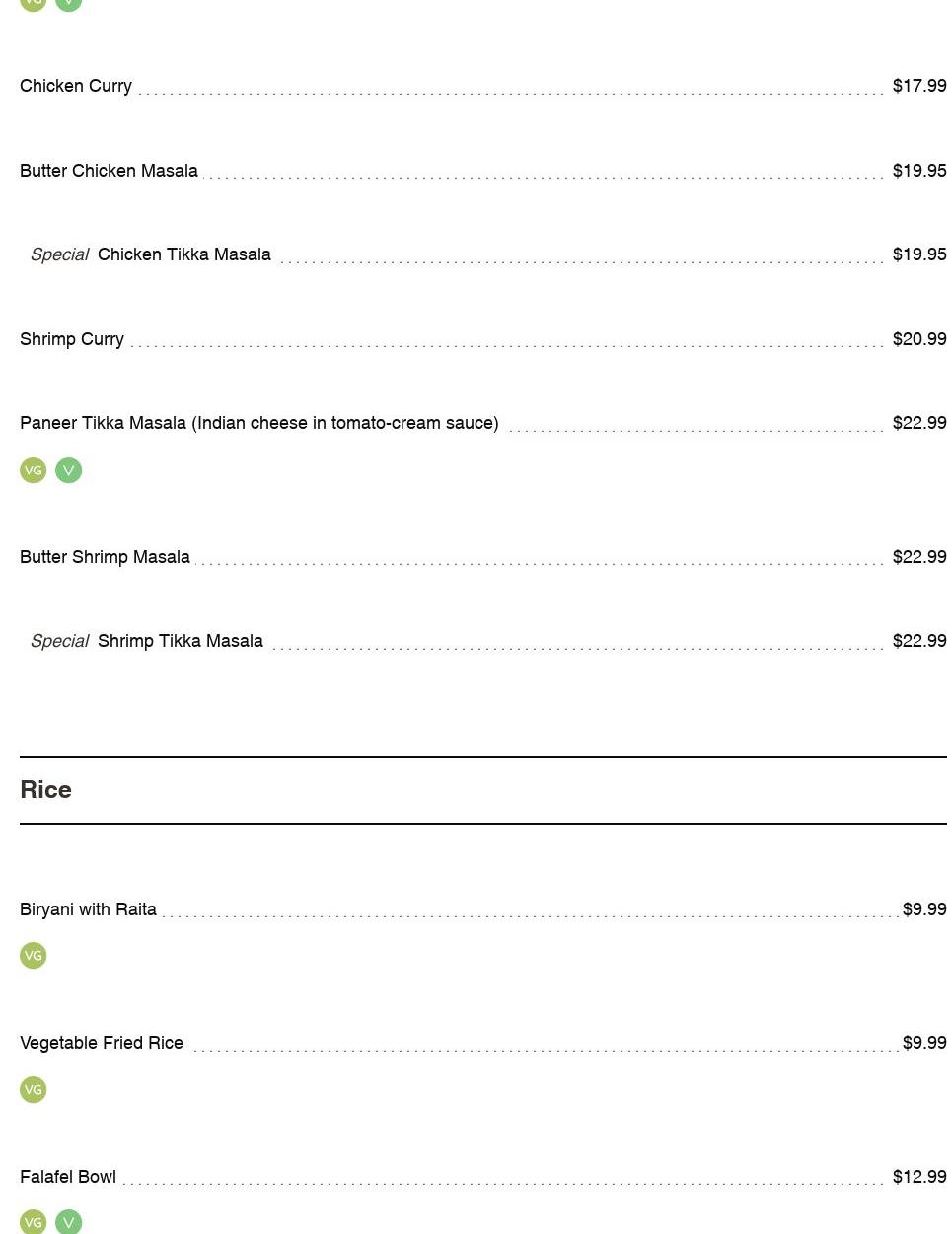Open the Paneer Tikka Masala dish name

pos(258,423)
